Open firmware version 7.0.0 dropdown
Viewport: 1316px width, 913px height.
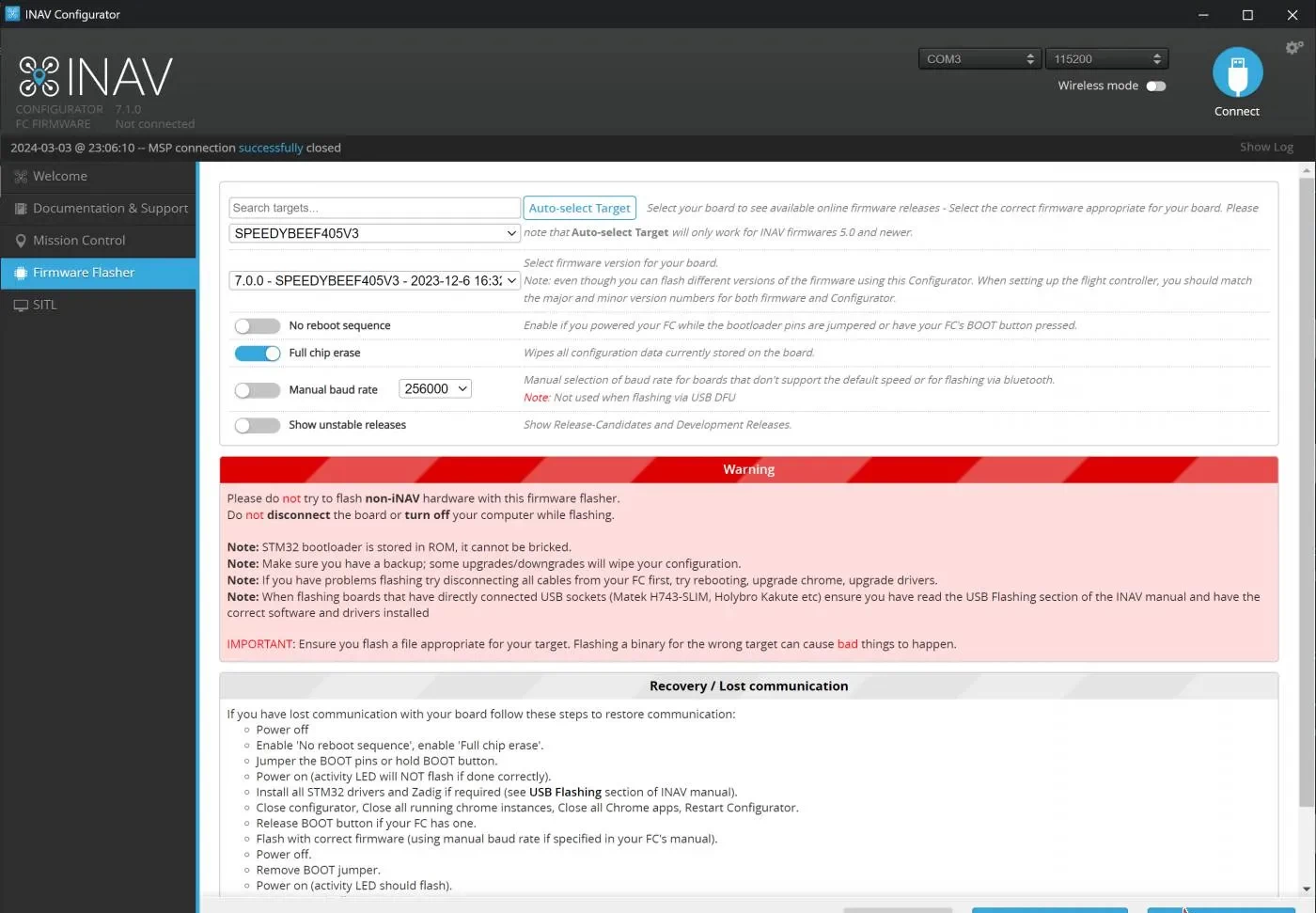[x=374, y=280]
